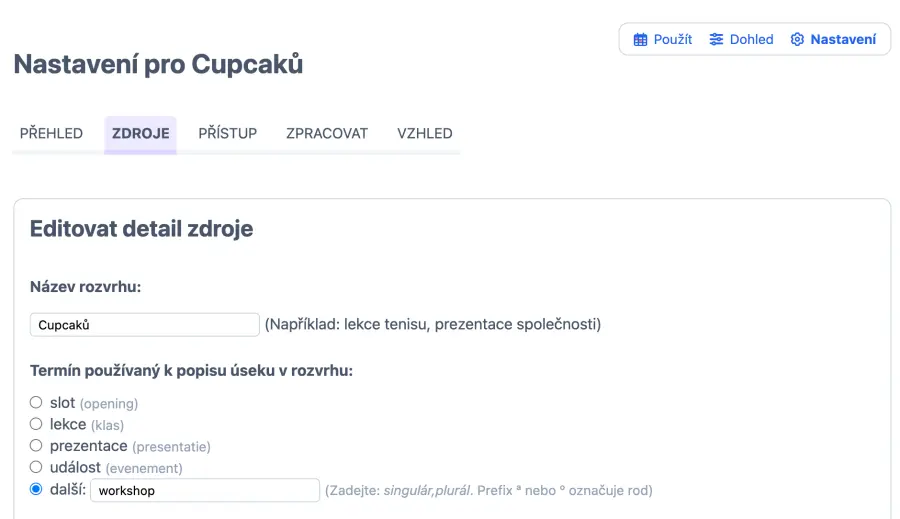The height and width of the screenshot is (519, 900).
Task: Click the Název rozvrhu field containing Cupcaků
Action: click(145, 325)
